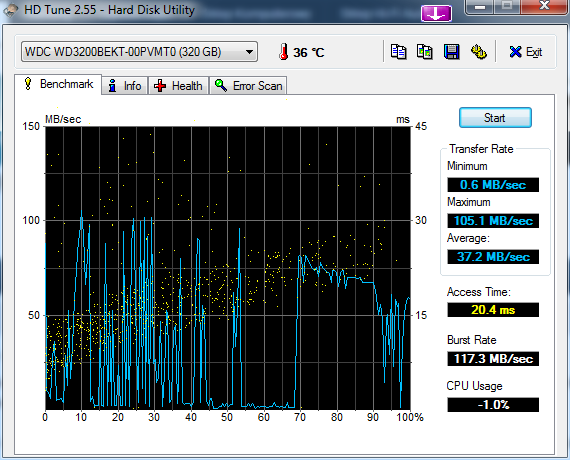Start the benchmark test
570x460 pixels.
pyautogui.click(x=495, y=117)
